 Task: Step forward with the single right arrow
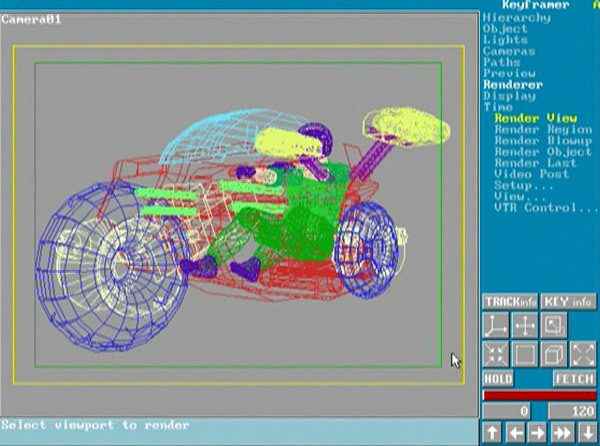click(x=540, y=432)
